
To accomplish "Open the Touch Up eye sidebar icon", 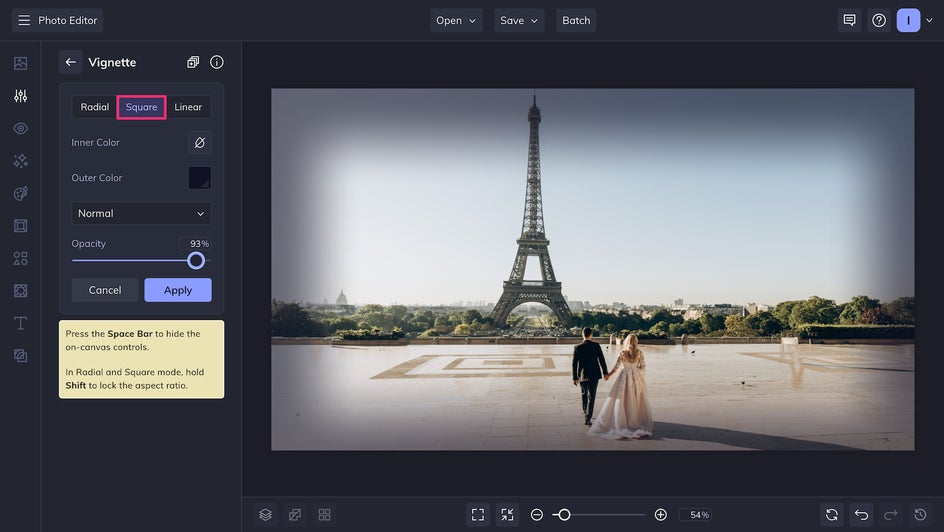I will pyautogui.click(x=20, y=128).
